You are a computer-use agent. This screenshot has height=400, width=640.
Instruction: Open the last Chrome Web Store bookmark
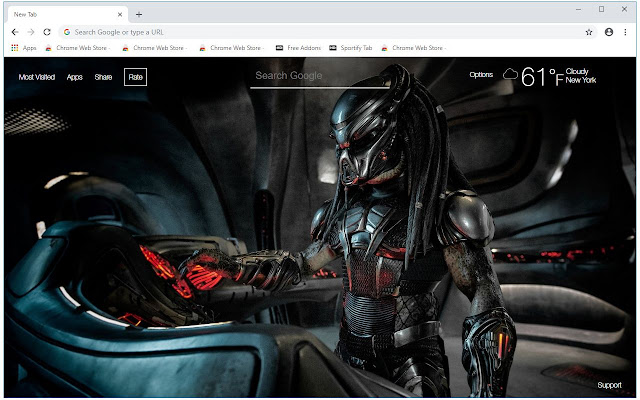tap(413, 48)
